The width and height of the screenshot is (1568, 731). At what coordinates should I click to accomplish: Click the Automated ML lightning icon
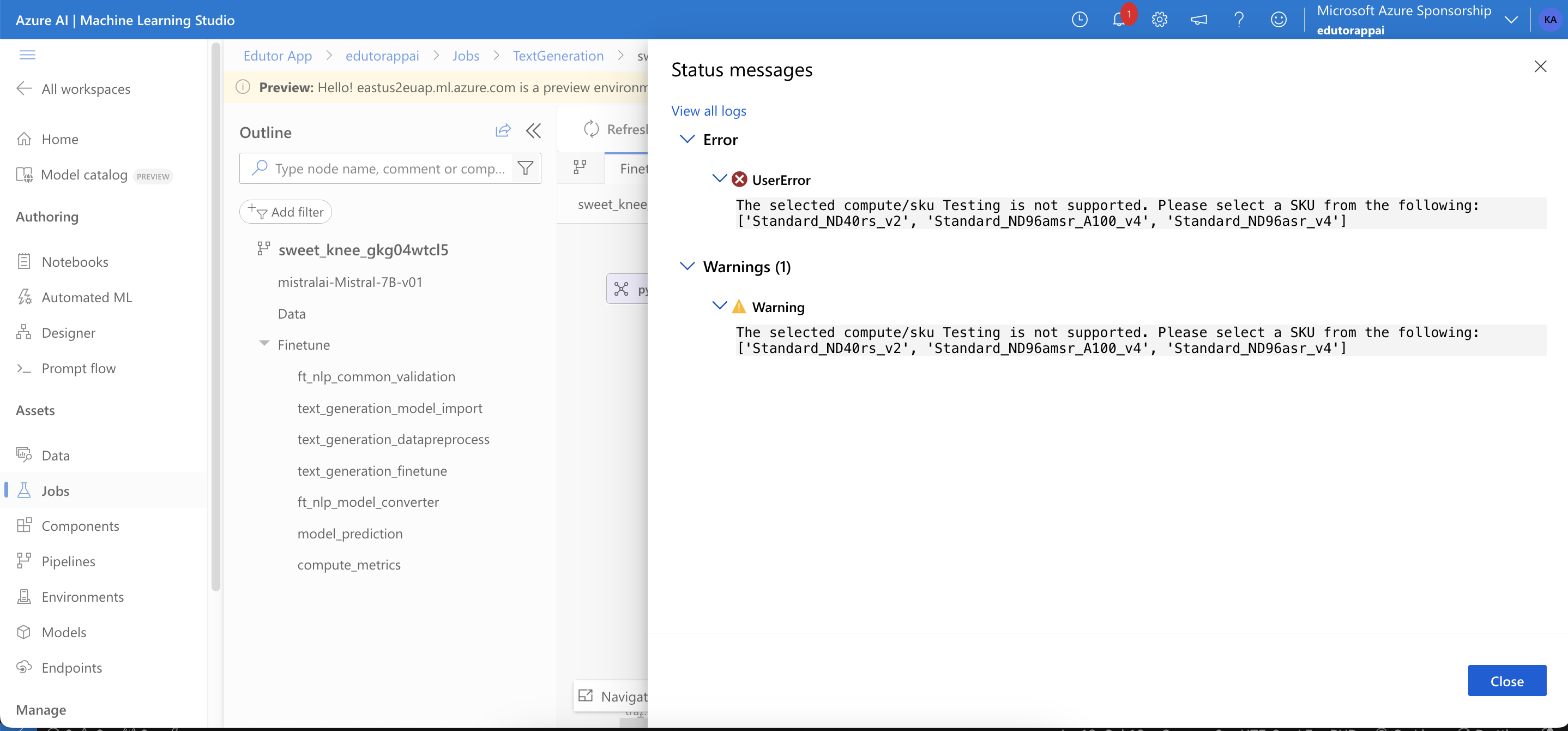pos(24,297)
